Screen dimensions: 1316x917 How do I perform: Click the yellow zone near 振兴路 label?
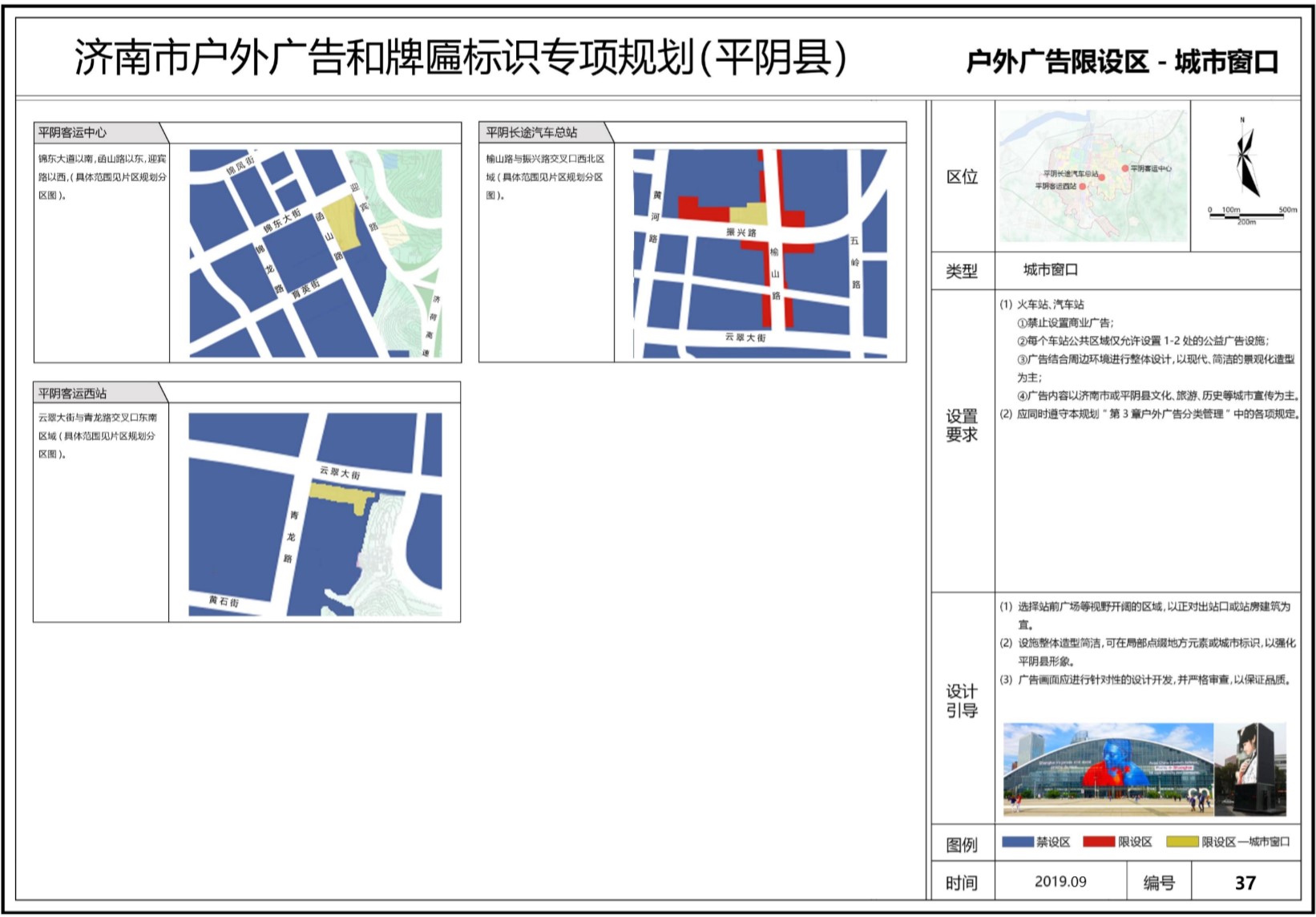pos(749,213)
